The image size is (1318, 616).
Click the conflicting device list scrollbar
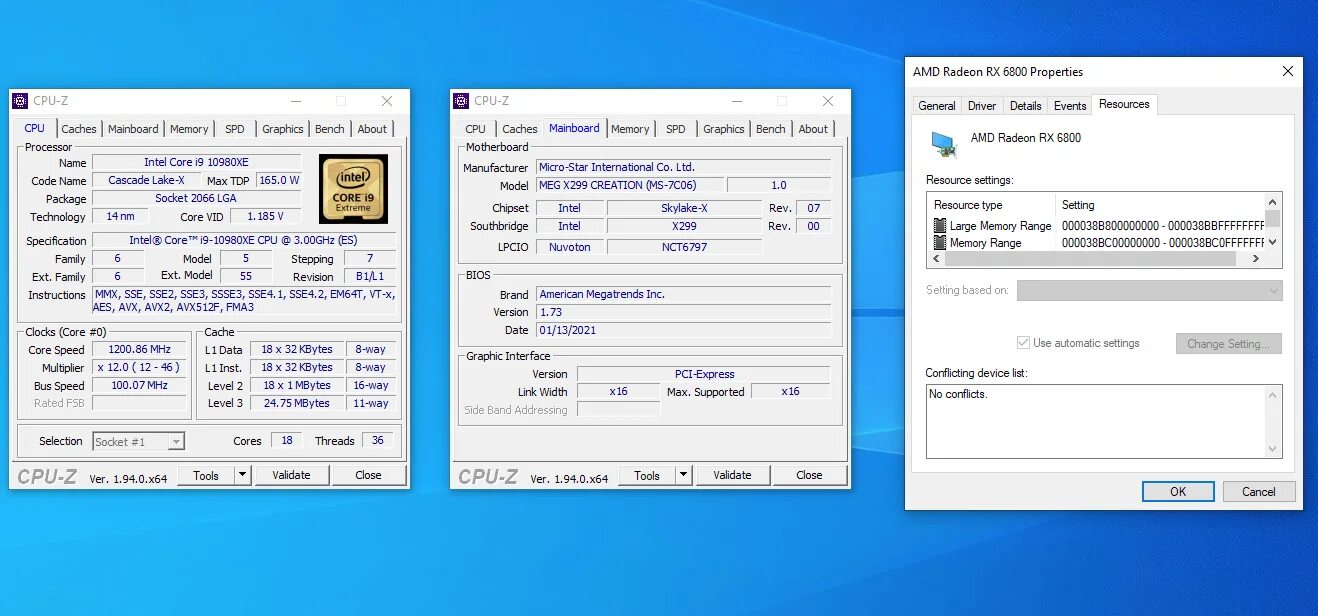(x=1273, y=422)
